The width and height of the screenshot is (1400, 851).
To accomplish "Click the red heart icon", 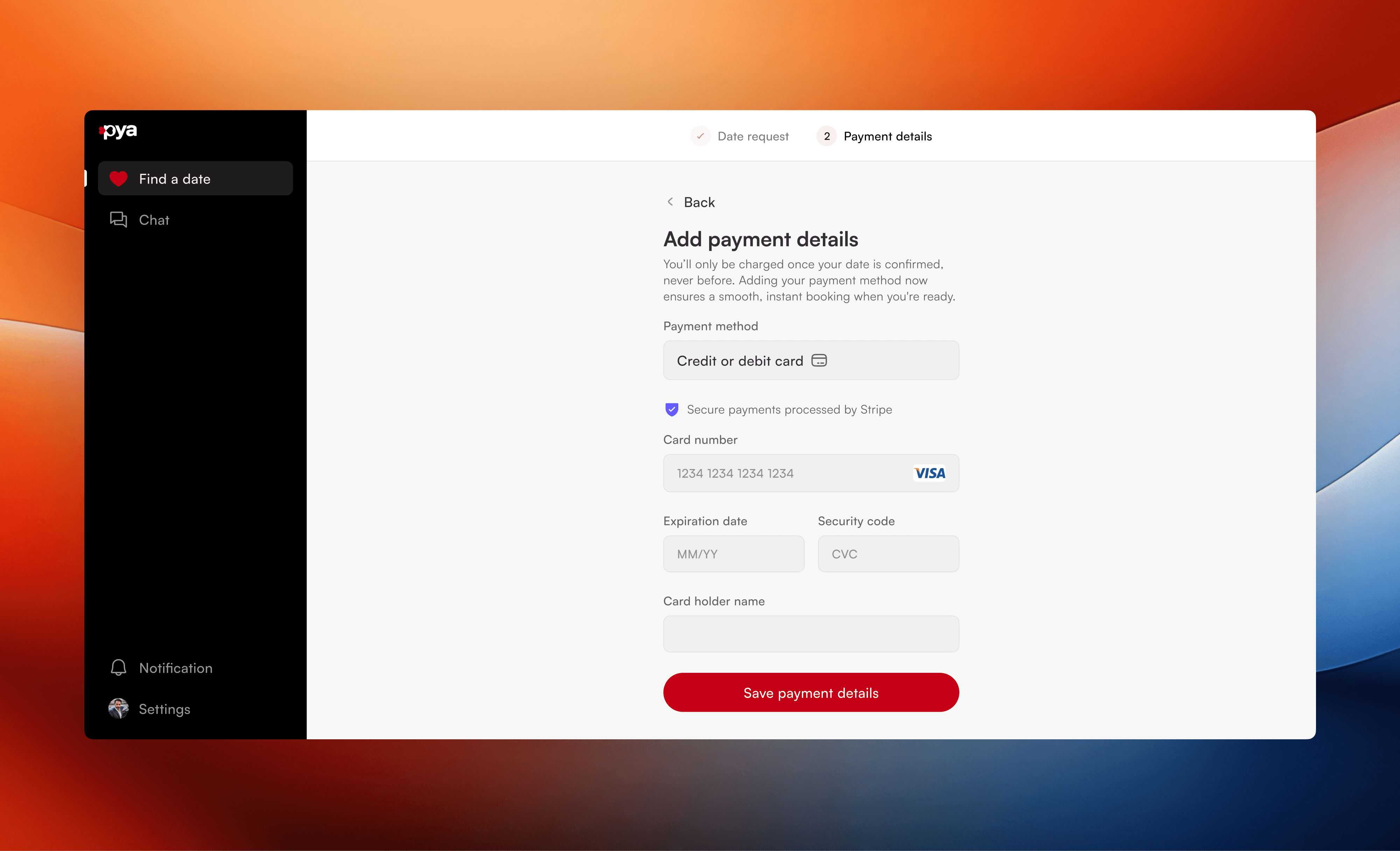I will coord(118,179).
